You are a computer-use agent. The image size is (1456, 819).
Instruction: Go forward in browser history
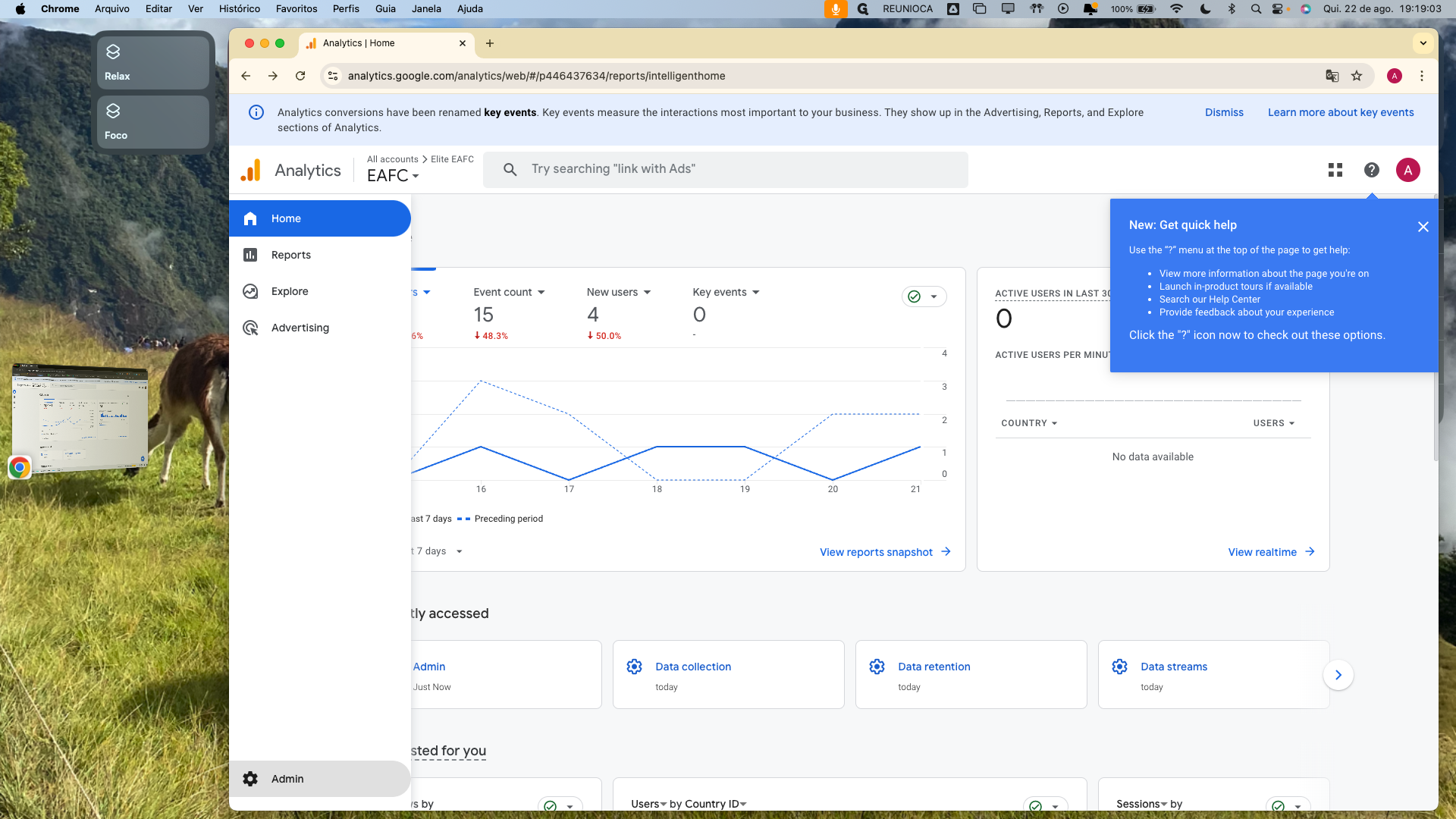[x=273, y=76]
